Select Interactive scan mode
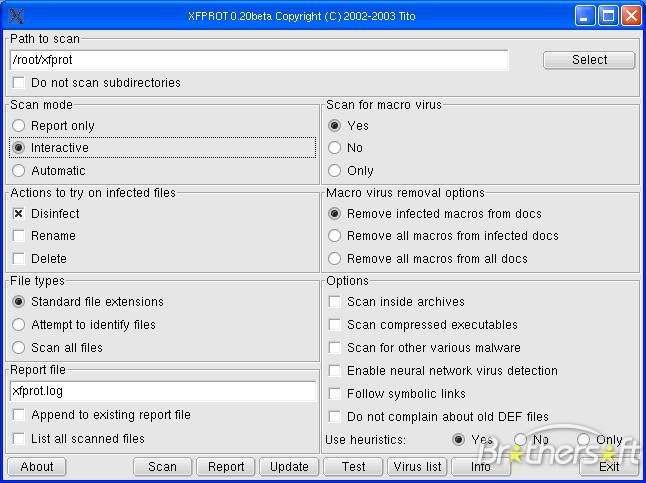The height and width of the screenshot is (483, 646). 19,148
